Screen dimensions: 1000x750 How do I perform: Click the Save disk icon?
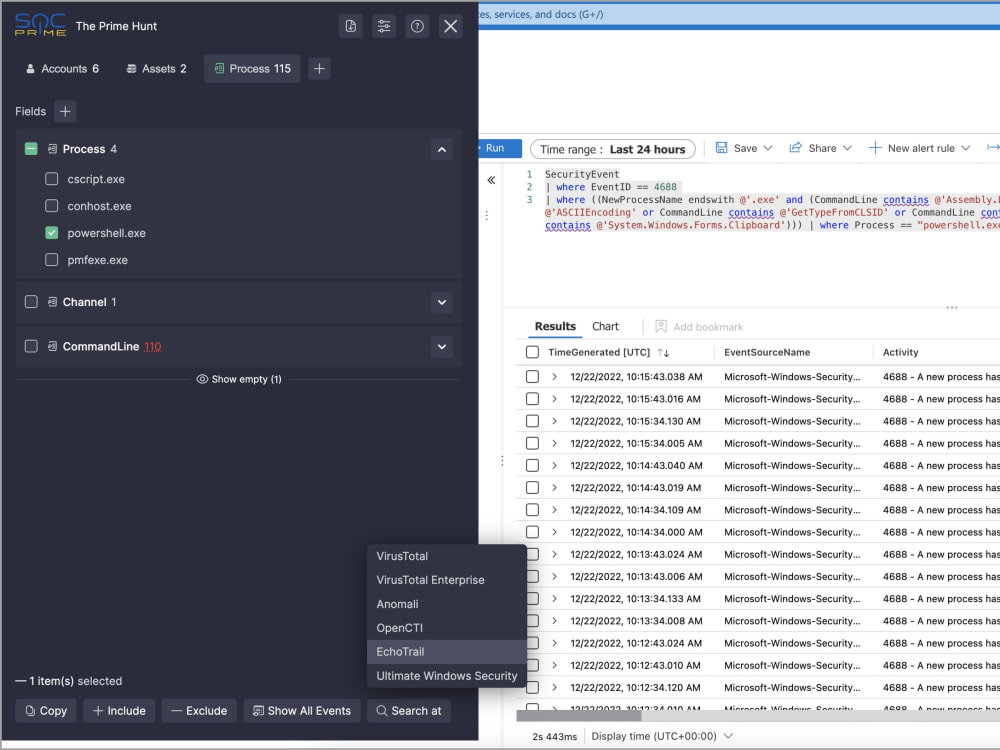click(721, 148)
